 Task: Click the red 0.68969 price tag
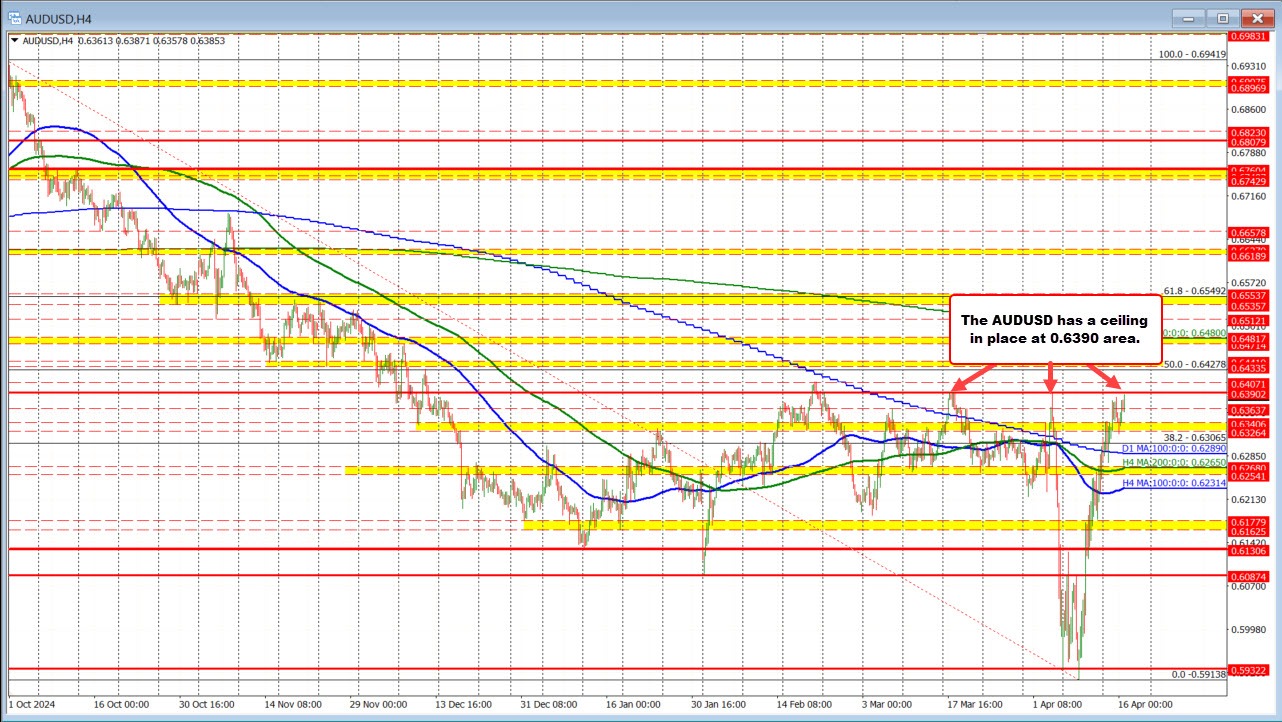(x=1250, y=89)
